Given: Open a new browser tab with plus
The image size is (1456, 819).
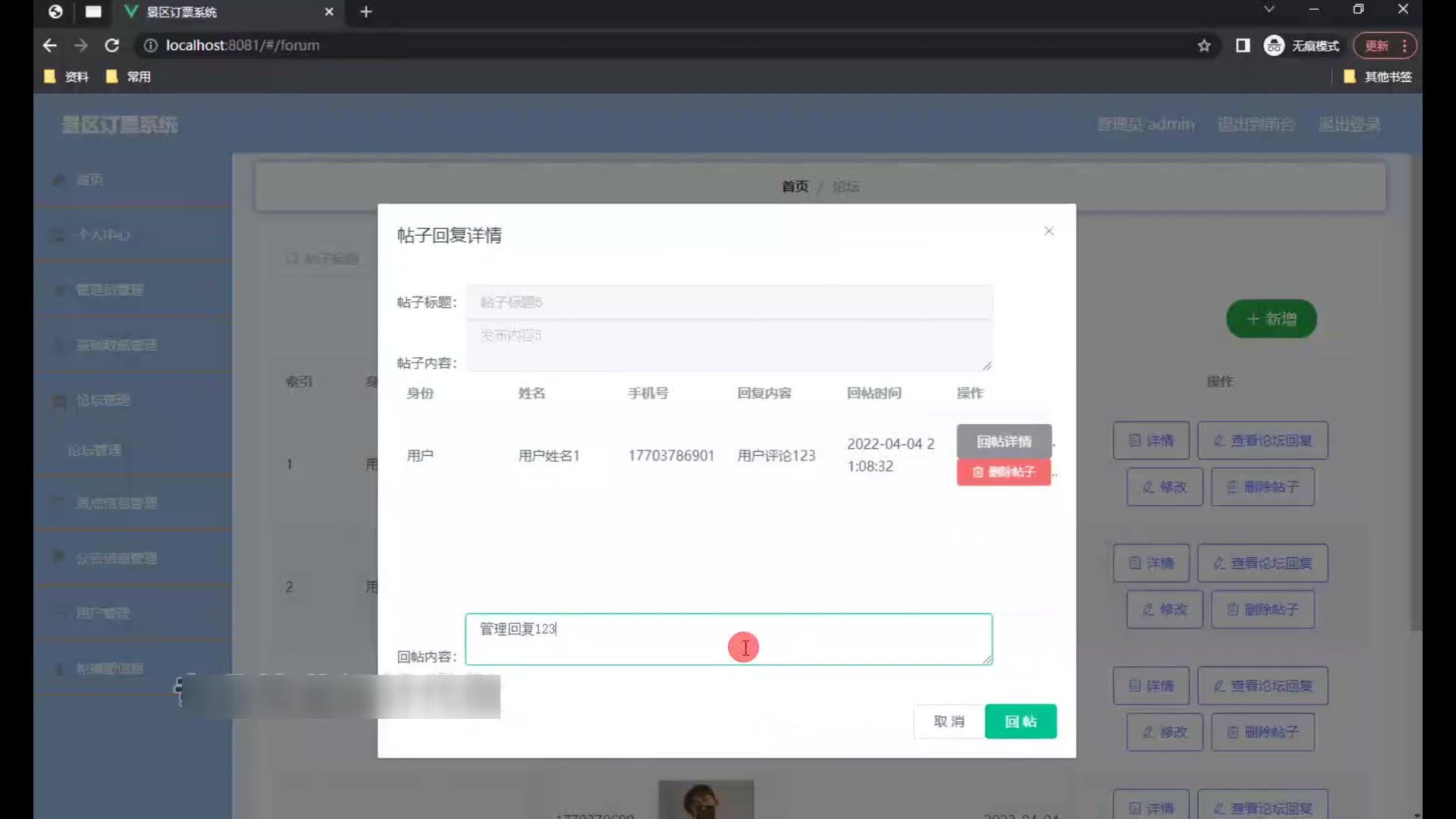Looking at the screenshot, I should pos(366,11).
